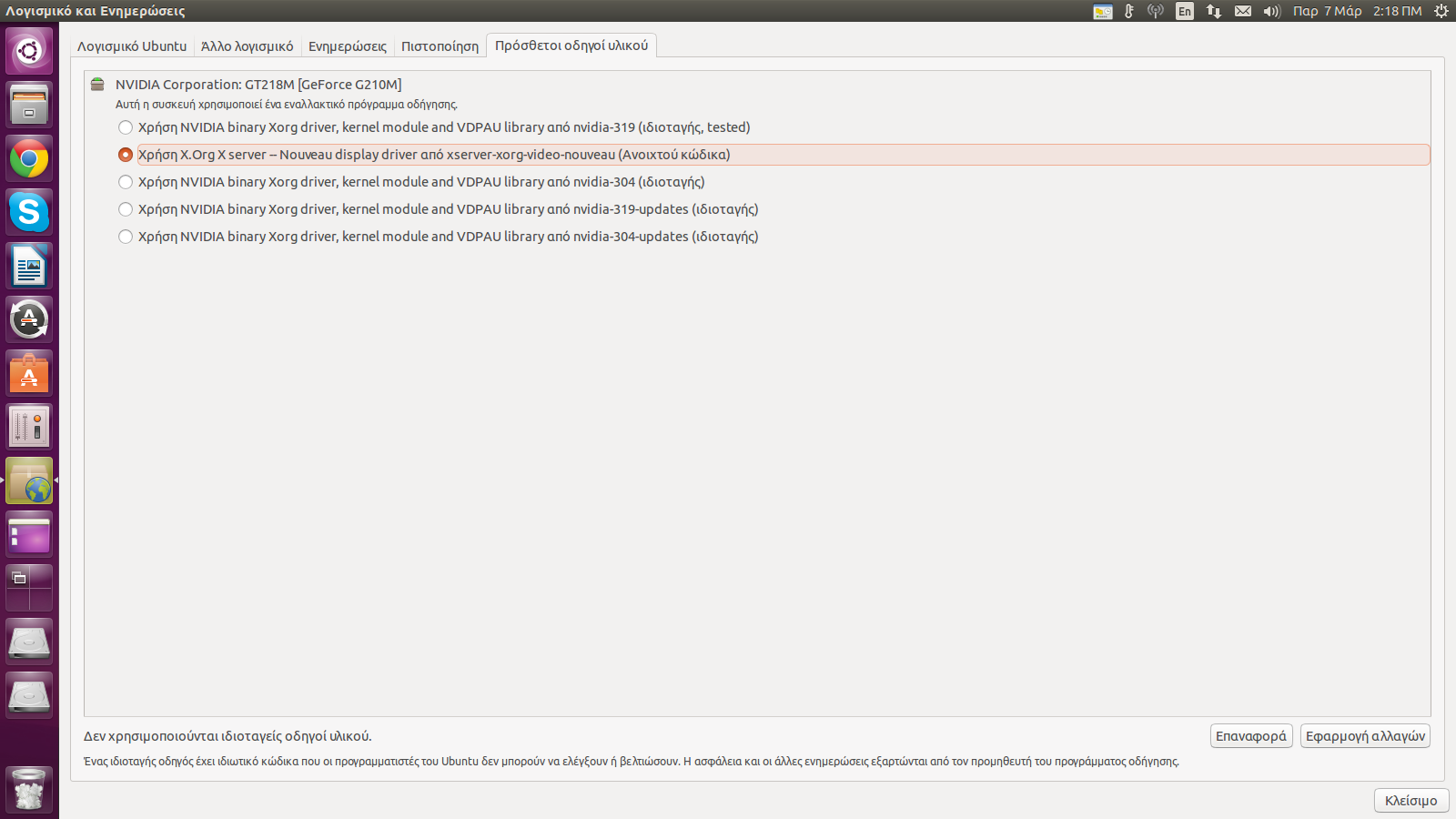Switch to the Ενημερώσεις tab
The image size is (1456, 819).
coord(348,46)
